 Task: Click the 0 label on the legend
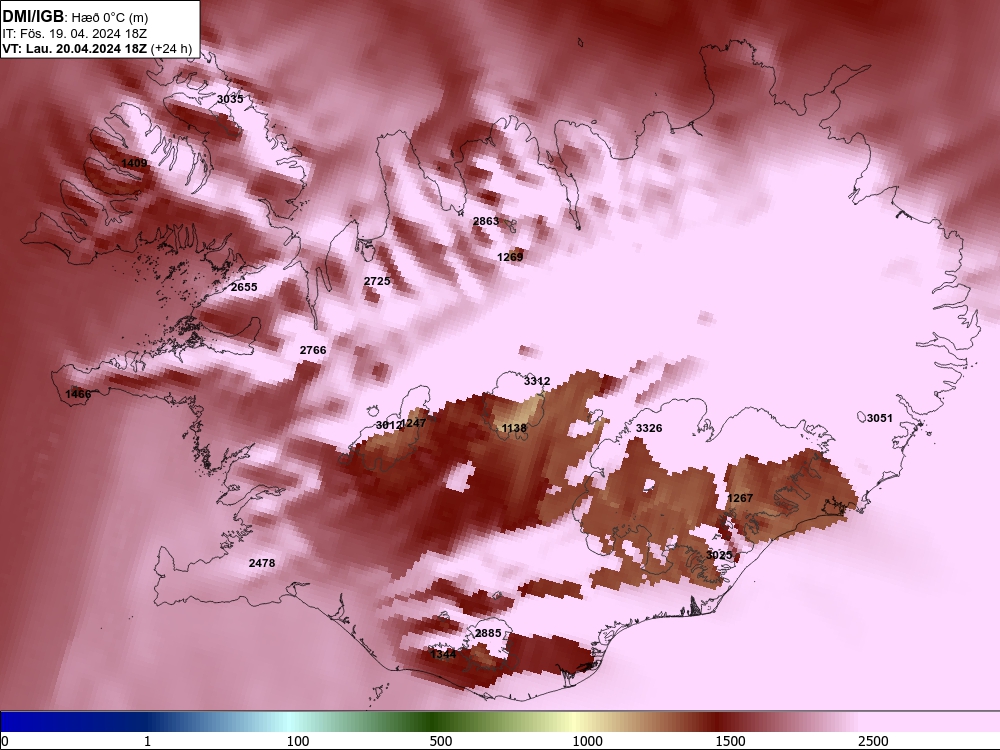[4, 741]
